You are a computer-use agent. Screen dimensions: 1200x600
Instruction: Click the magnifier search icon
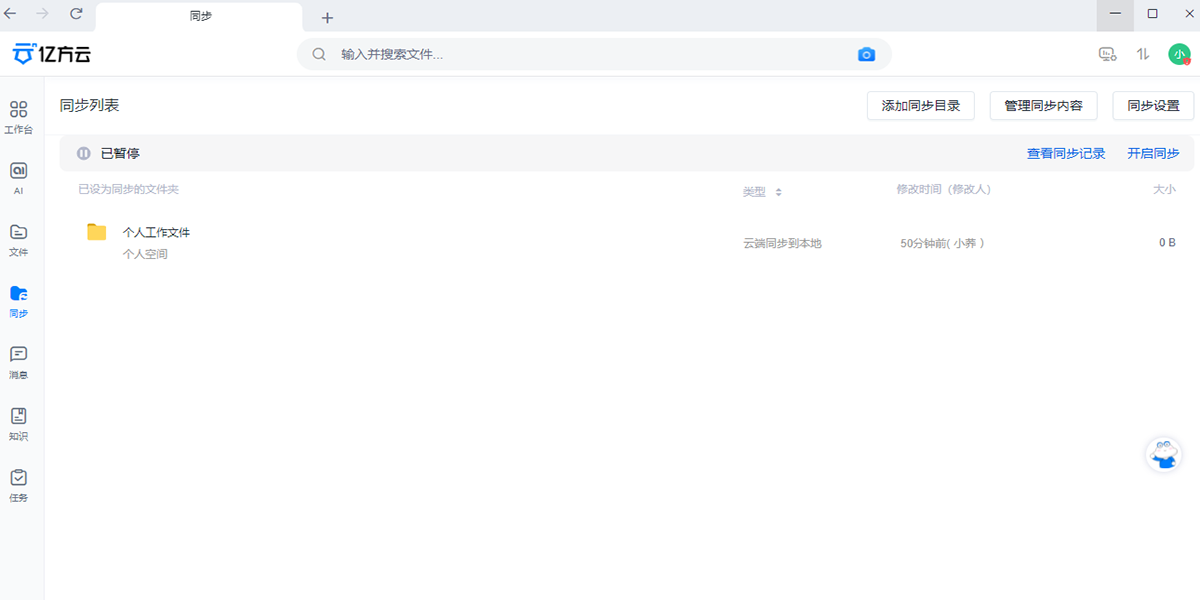coord(319,54)
